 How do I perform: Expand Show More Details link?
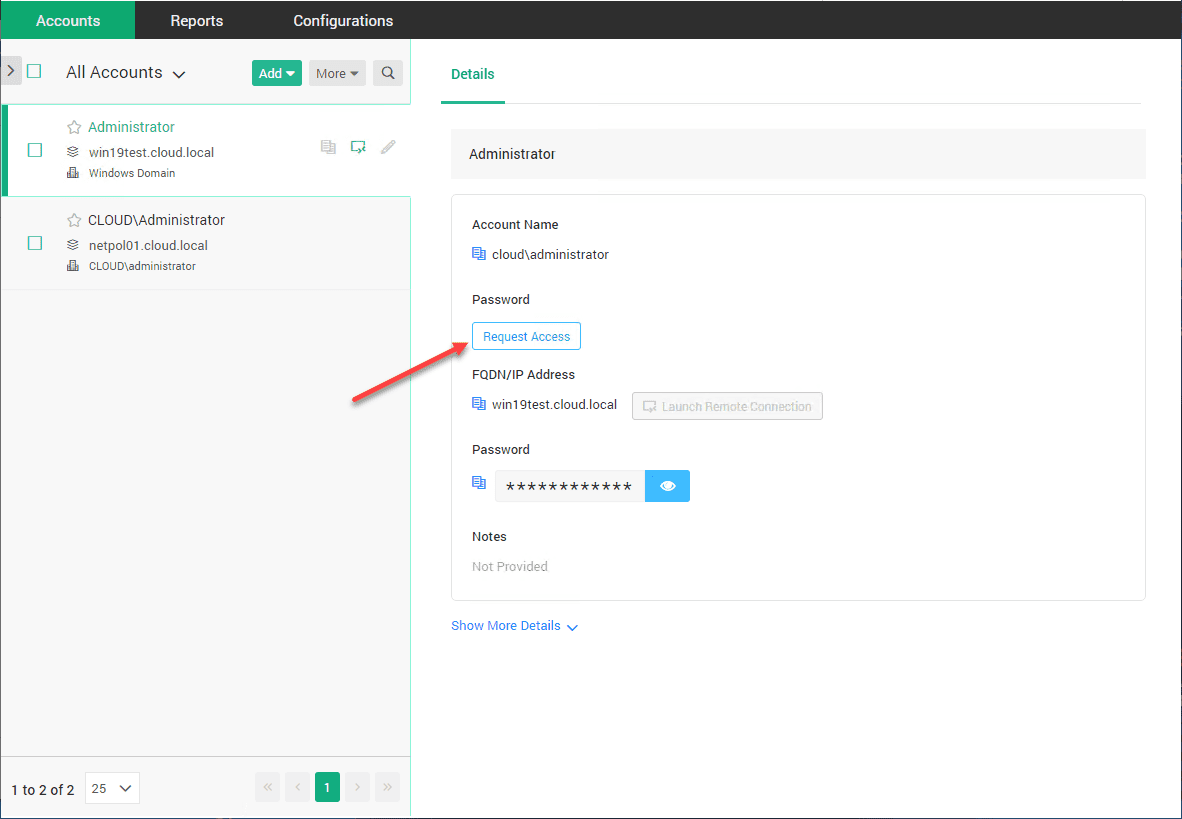514,626
